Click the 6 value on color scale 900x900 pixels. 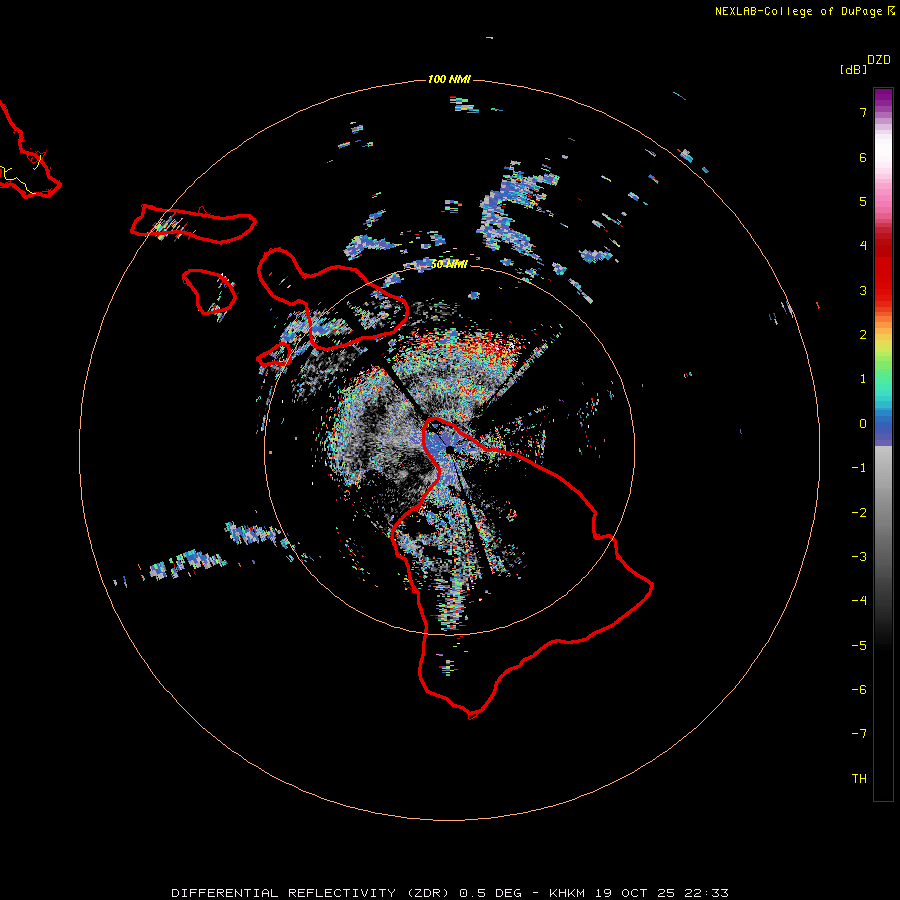click(863, 157)
